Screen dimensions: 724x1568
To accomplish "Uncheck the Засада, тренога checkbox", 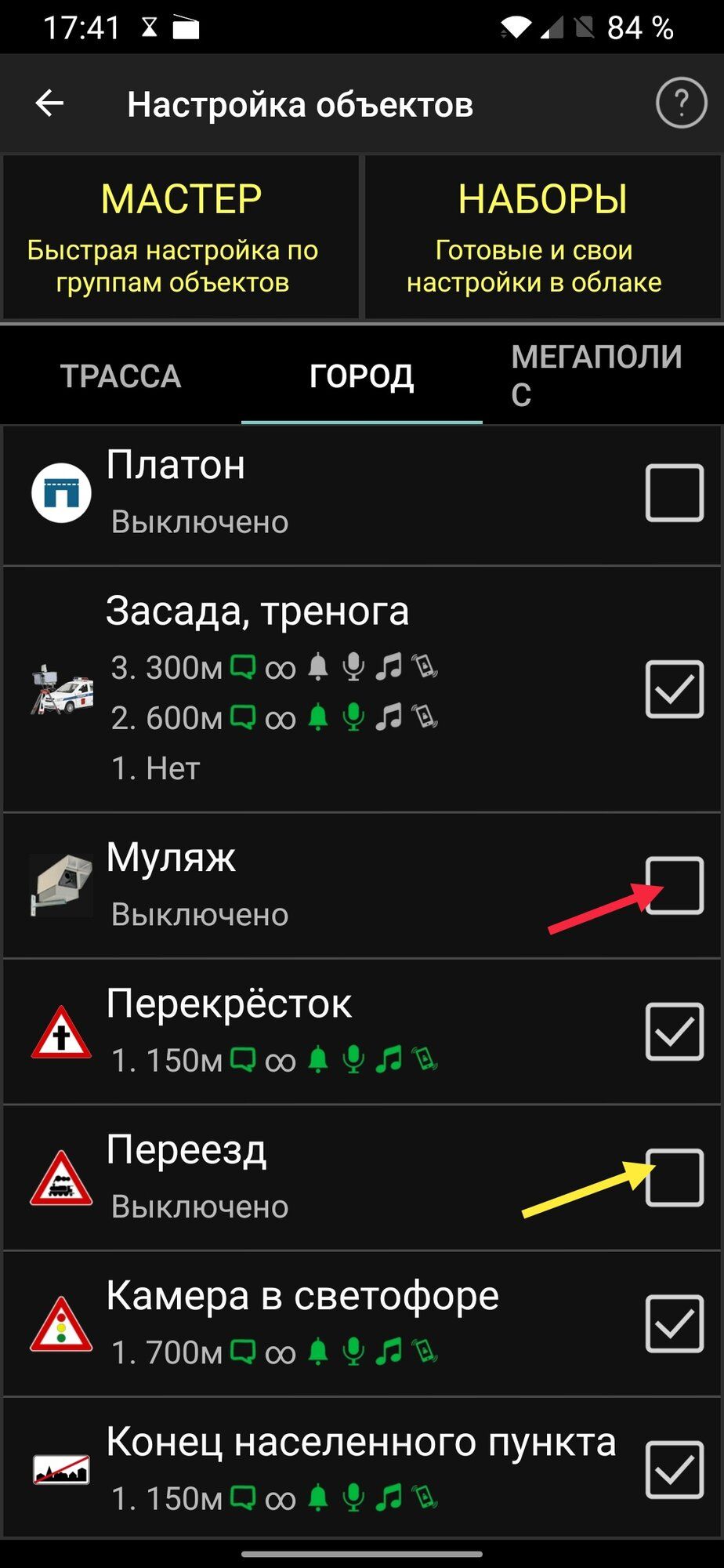I will point(675,689).
